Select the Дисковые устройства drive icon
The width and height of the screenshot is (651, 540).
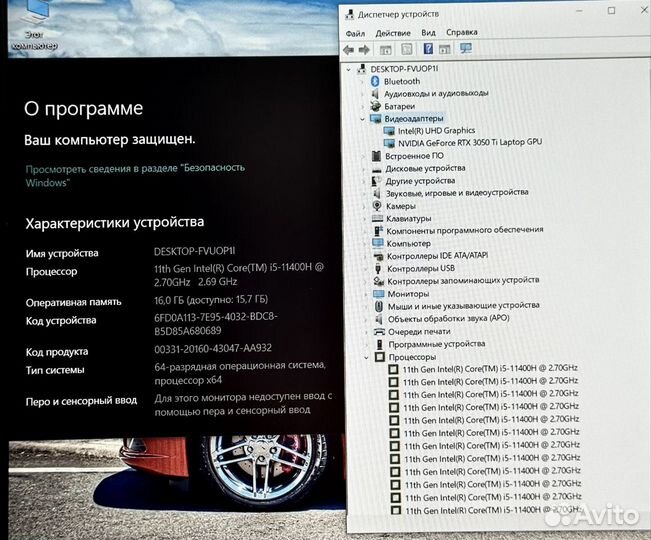[377, 169]
